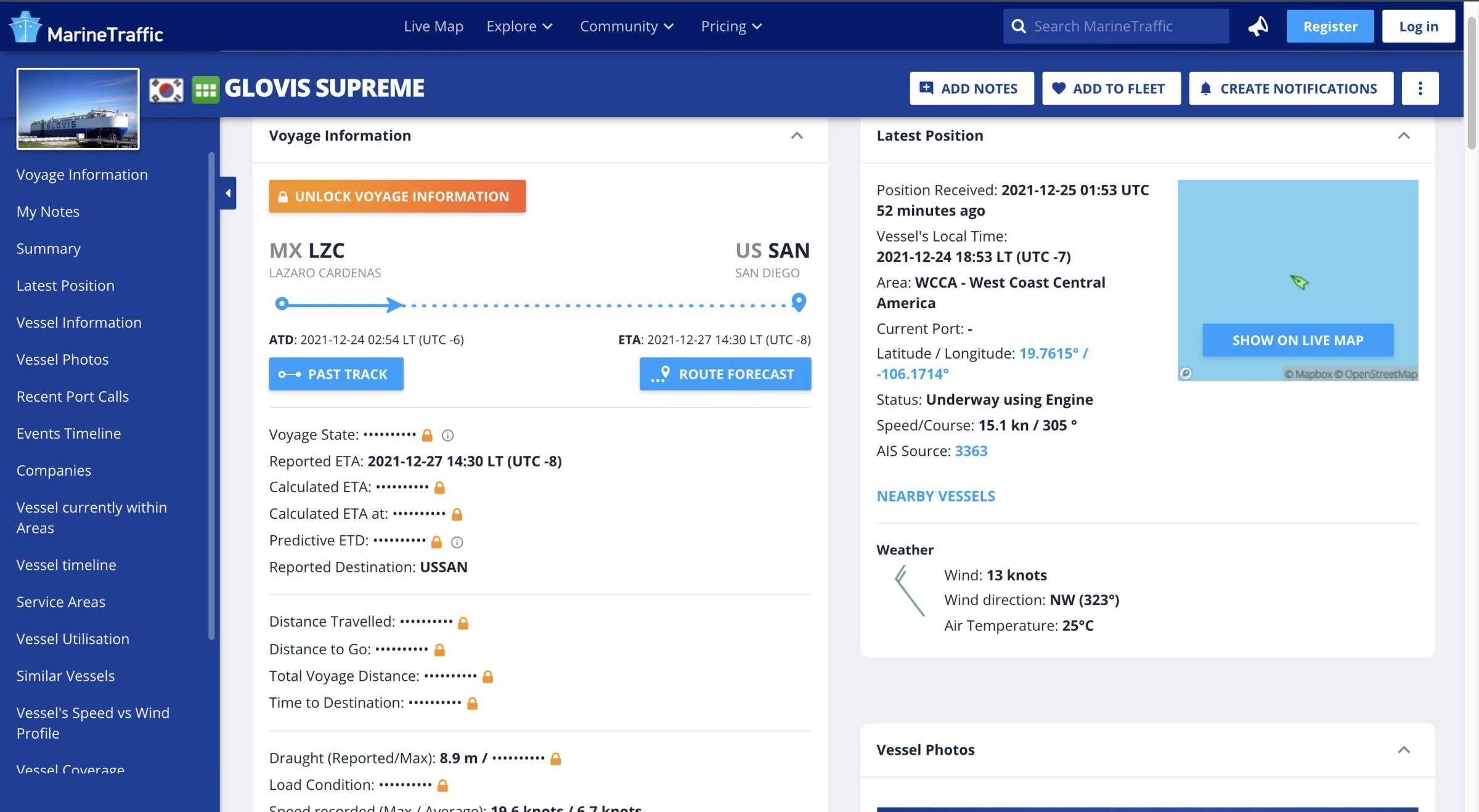Jump to Summary section in sidebar
This screenshot has width=1479, height=812.
coord(49,249)
